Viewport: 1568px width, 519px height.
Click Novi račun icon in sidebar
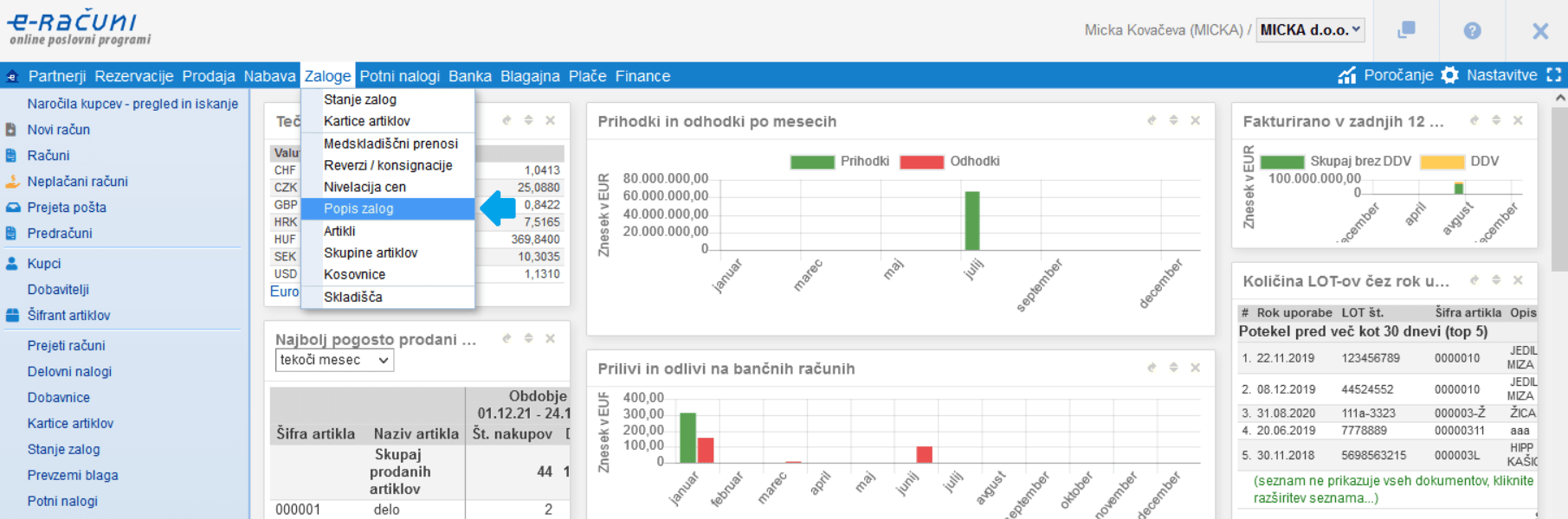[11, 130]
